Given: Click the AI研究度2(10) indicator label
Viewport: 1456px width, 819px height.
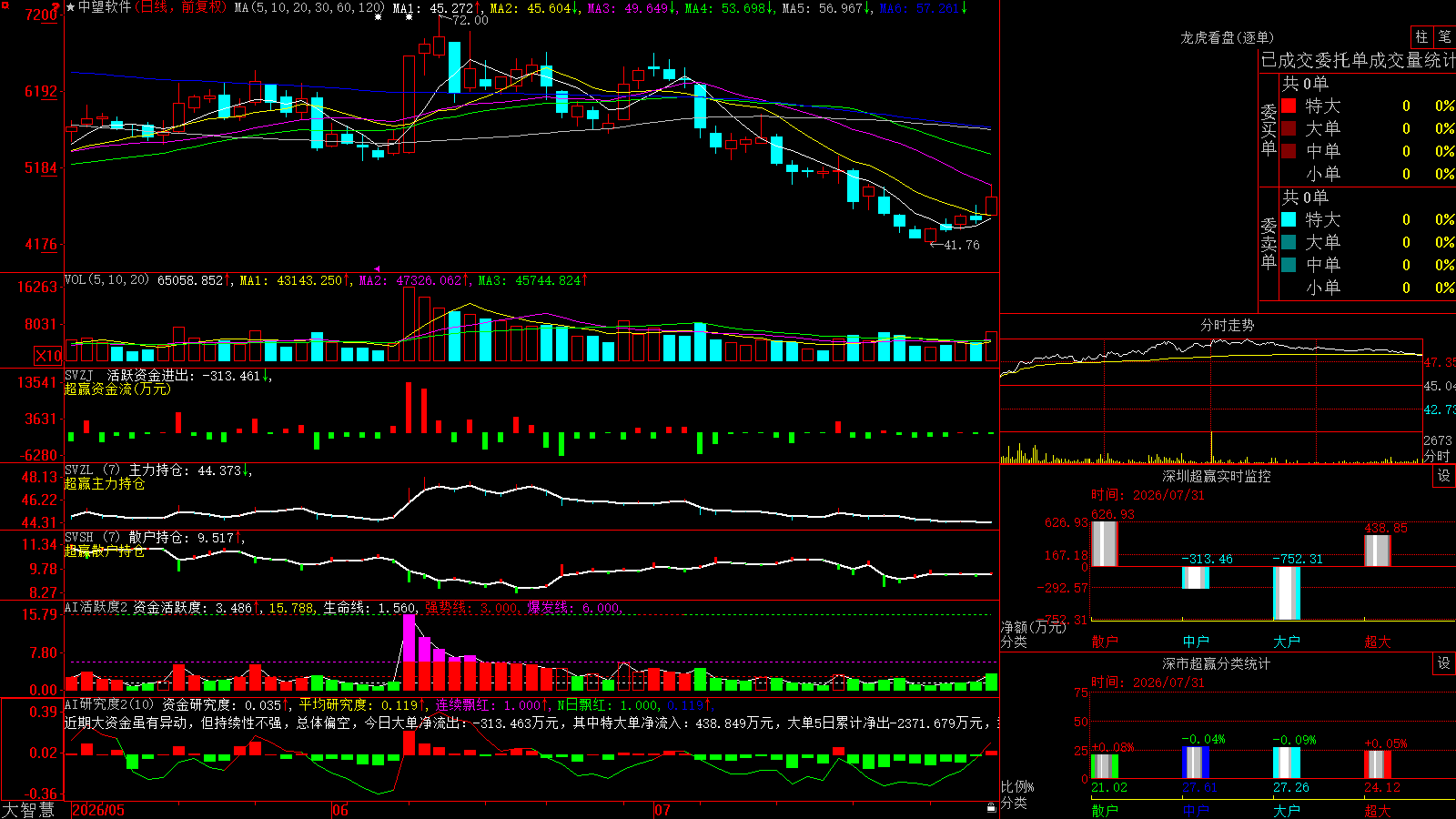Looking at the screenshot, I should click(109, 704).
